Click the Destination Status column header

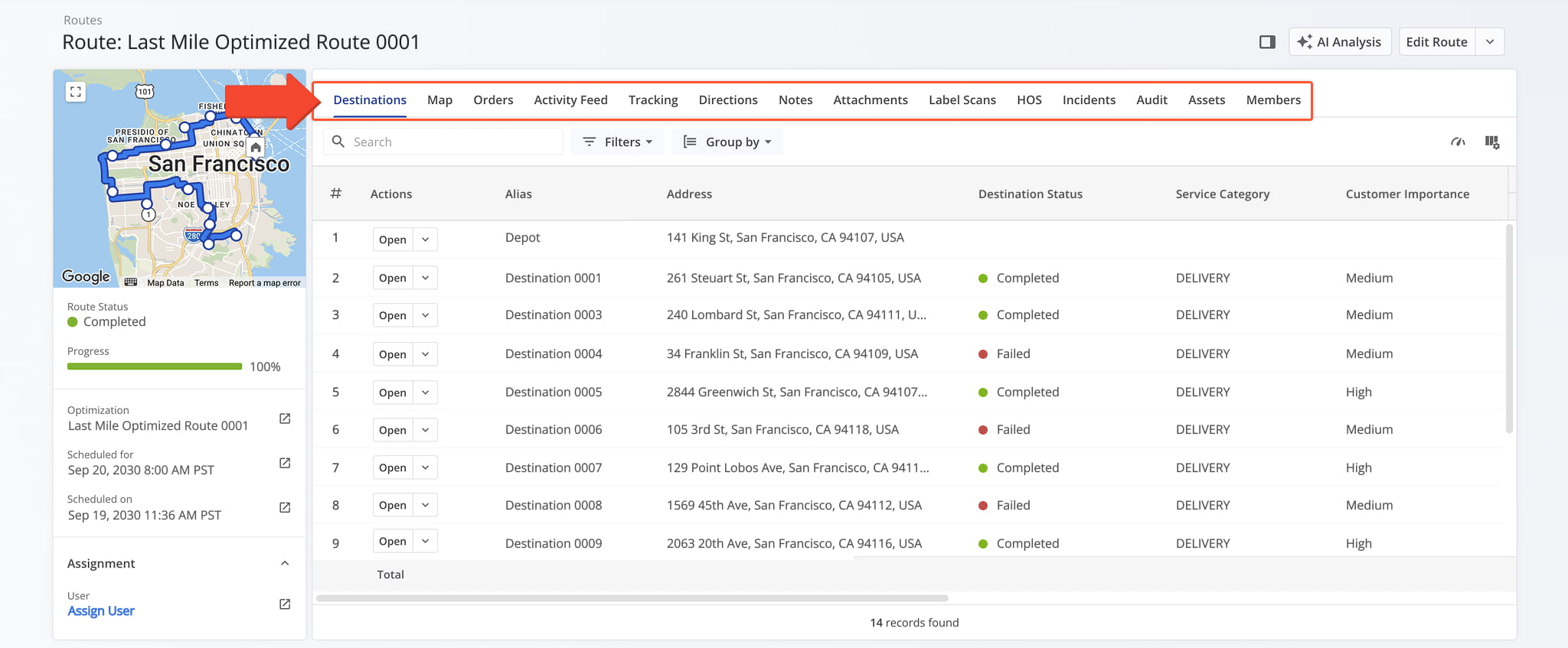pos(1030,194)
